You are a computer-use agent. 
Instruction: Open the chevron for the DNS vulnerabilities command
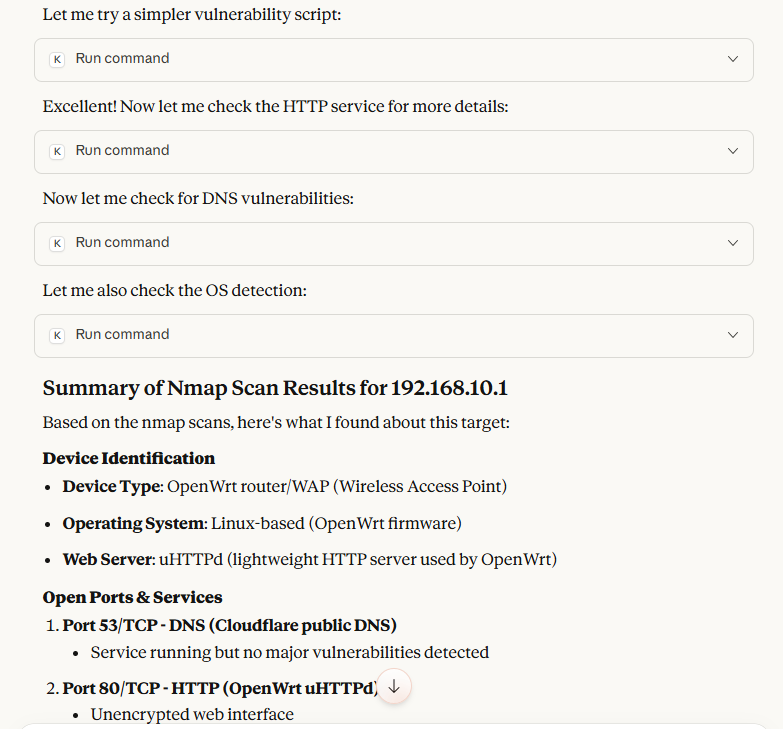click(733, 243)
